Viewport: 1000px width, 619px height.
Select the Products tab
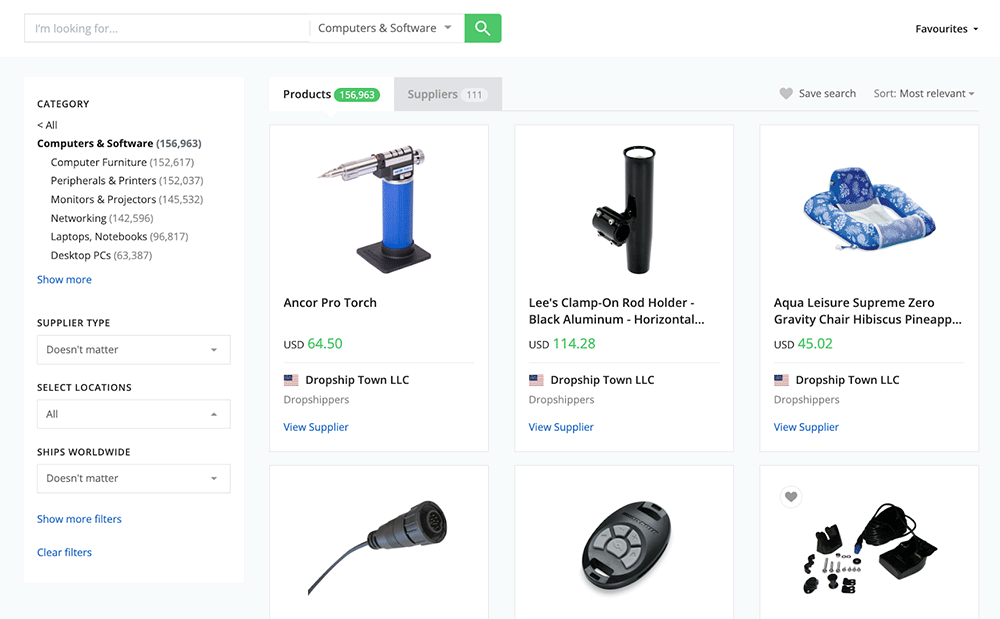pyautogui.click(x=329, y=94)
